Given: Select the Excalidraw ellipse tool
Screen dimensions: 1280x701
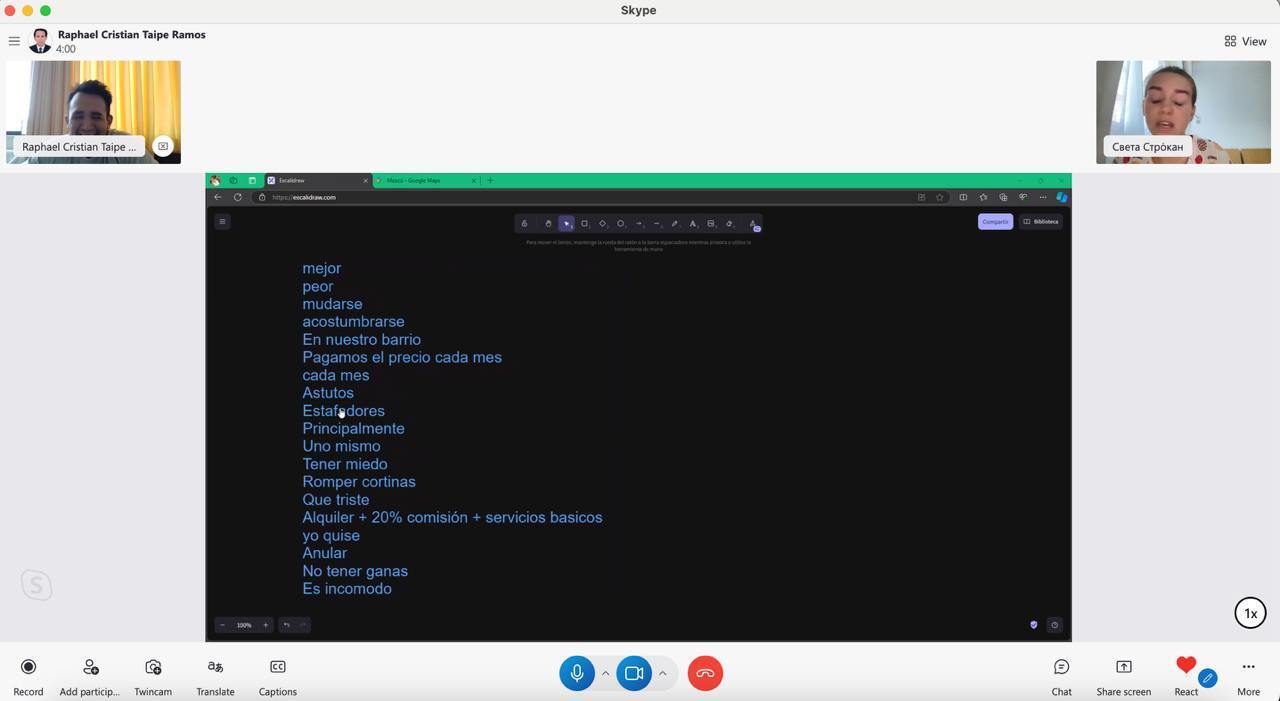Looking at the screenshot, I should (x=621, y=223).
